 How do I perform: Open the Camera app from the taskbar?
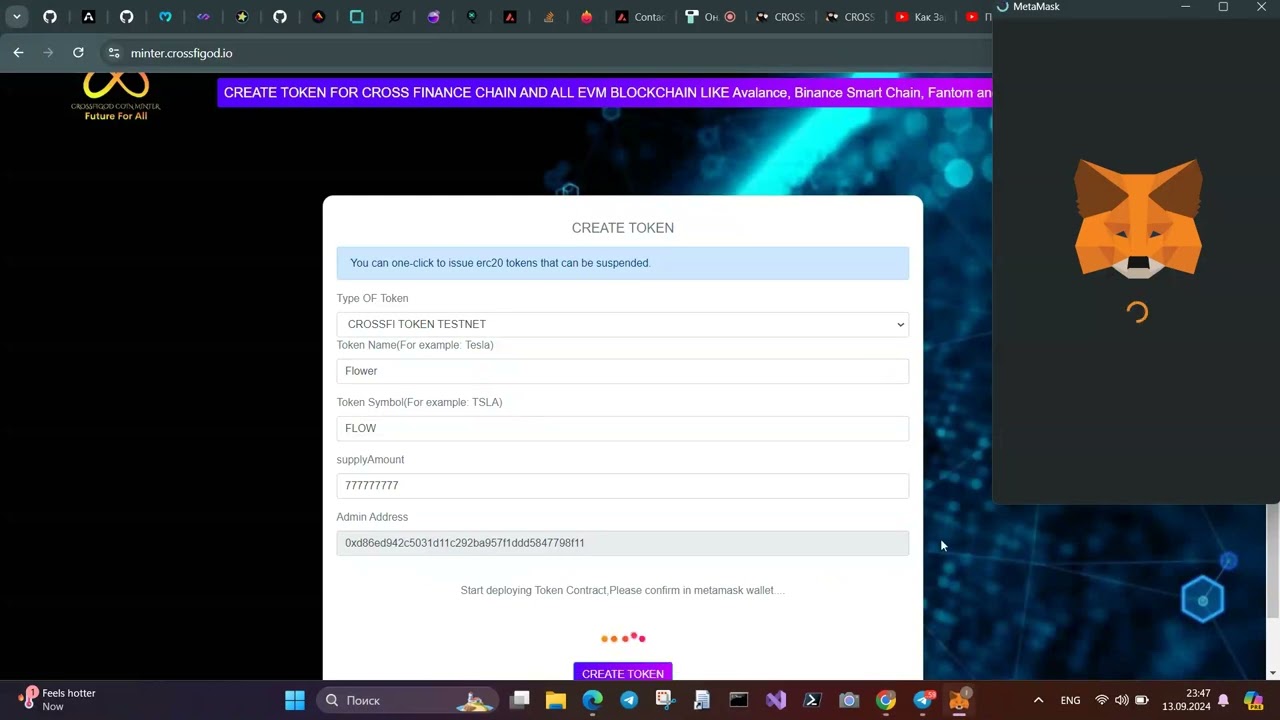(x=849, y=700)
